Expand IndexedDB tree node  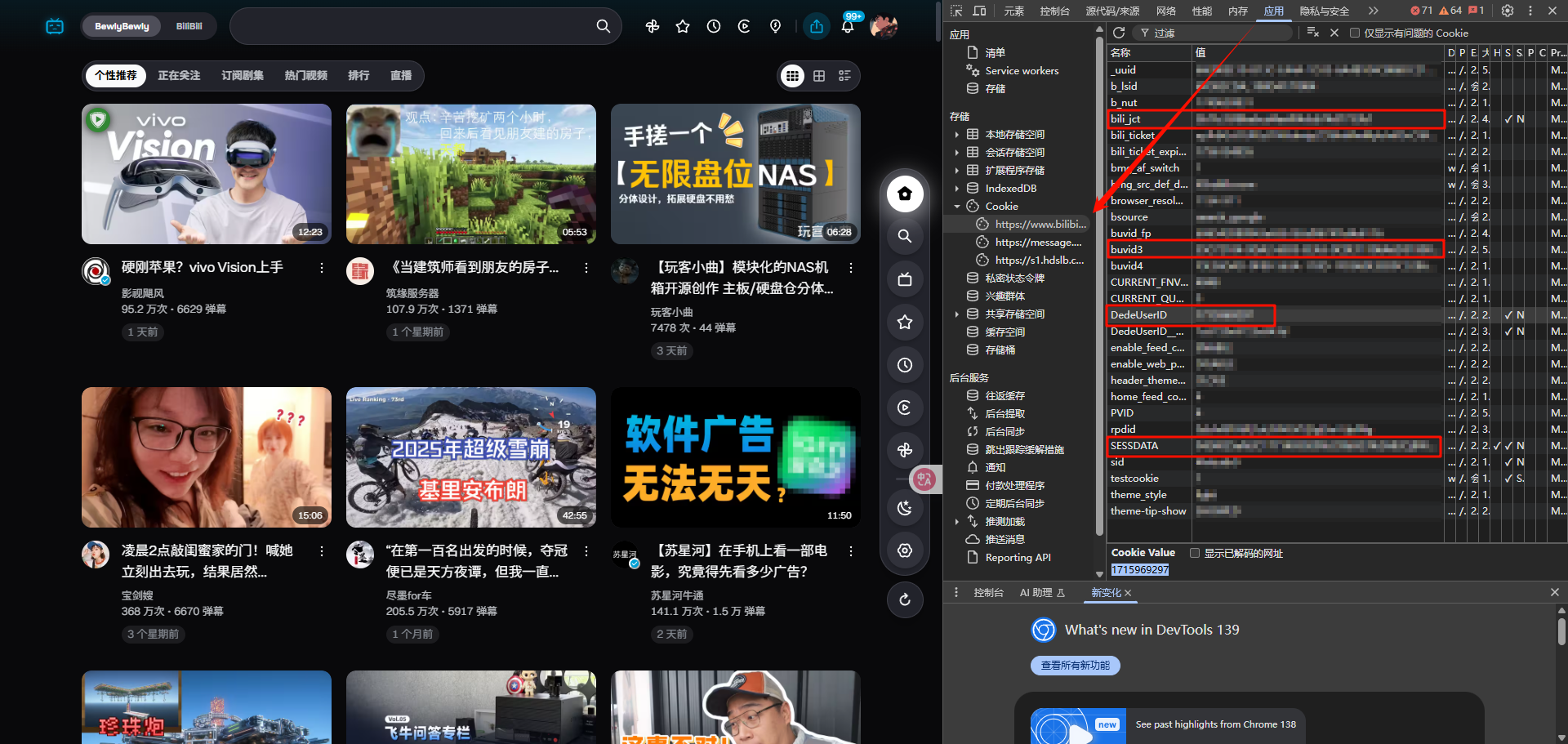coord(957,189)
